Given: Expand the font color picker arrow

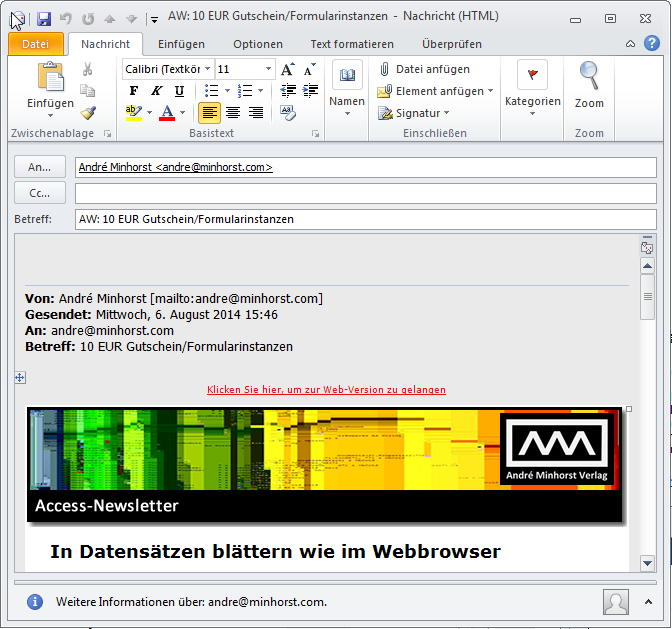Looking at the screenshot, I should pyautogui.click(x=183, y=113).
